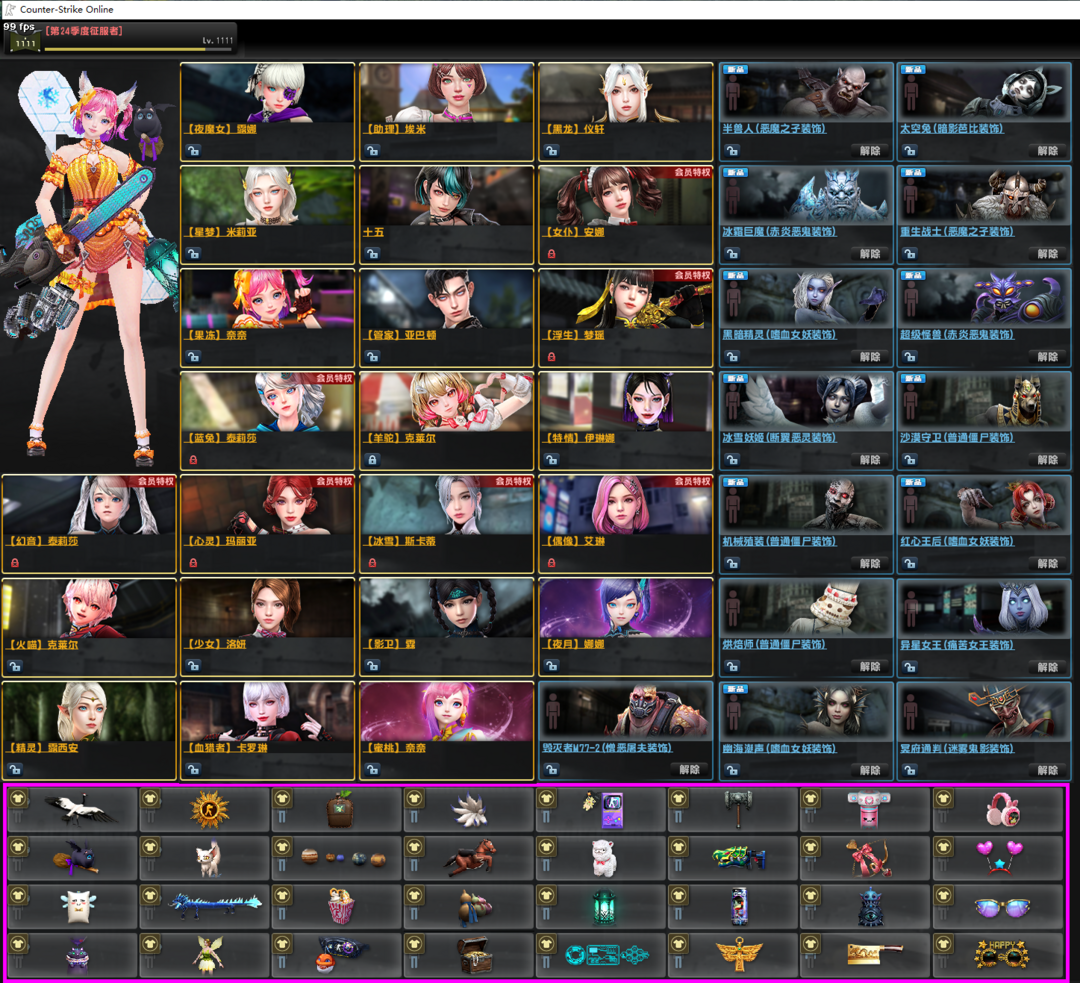Click the 【第24季度征服者】 title text
This screenshot has width=1080, height=983.
(84, 31)
